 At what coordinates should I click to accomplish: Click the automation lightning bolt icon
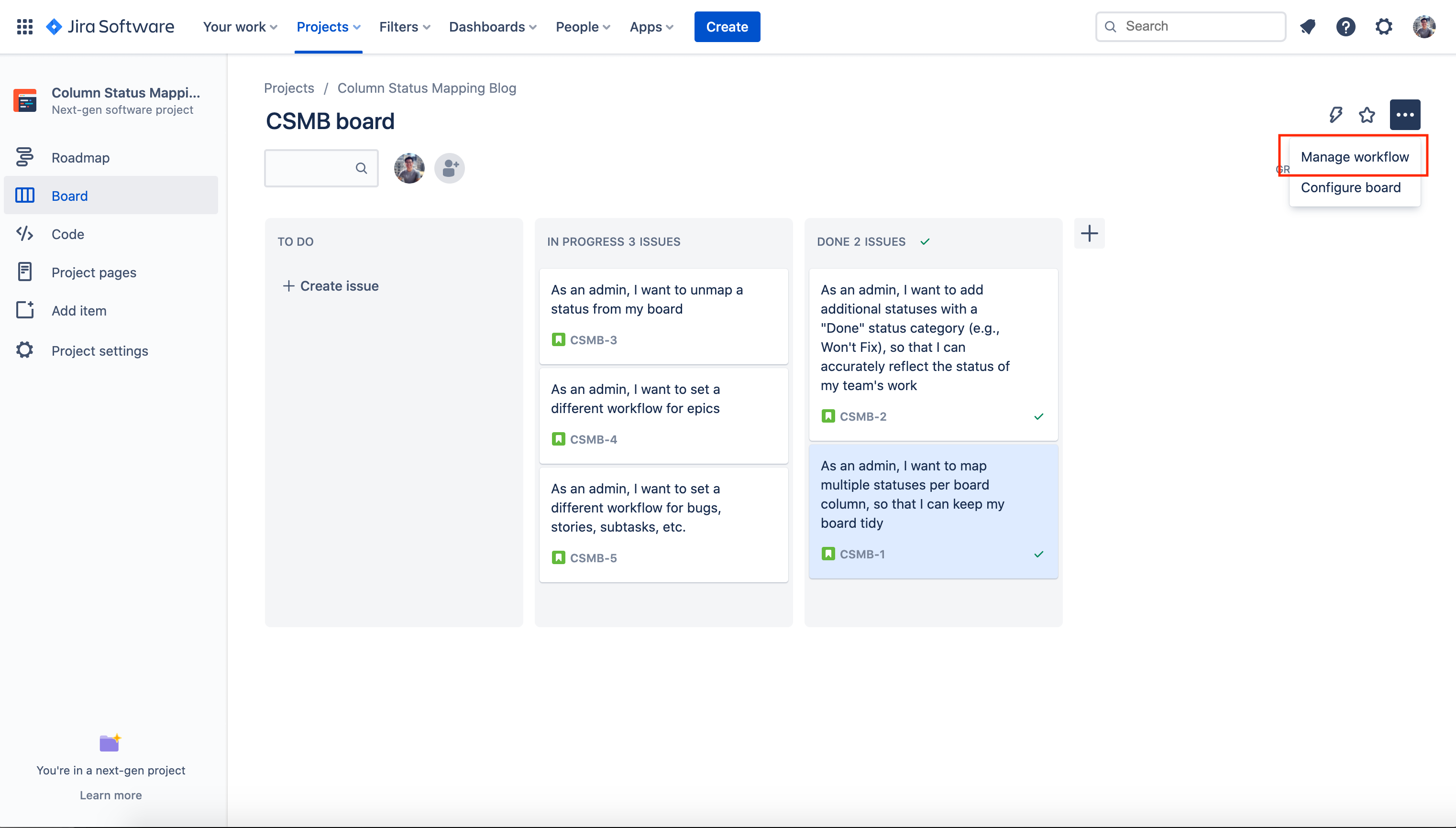[x=1335, y=115]
